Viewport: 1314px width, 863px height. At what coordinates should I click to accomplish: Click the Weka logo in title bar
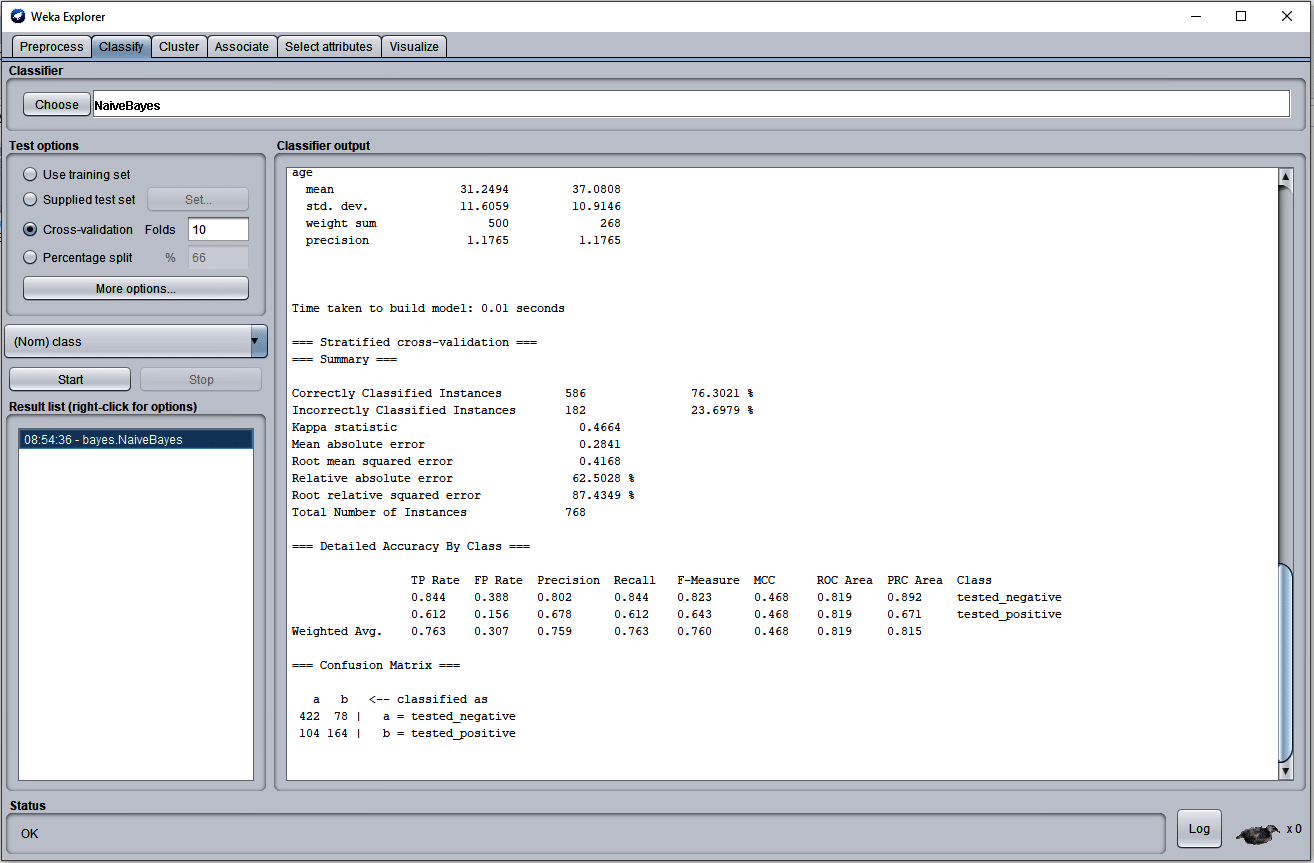(x=17, y=16)
